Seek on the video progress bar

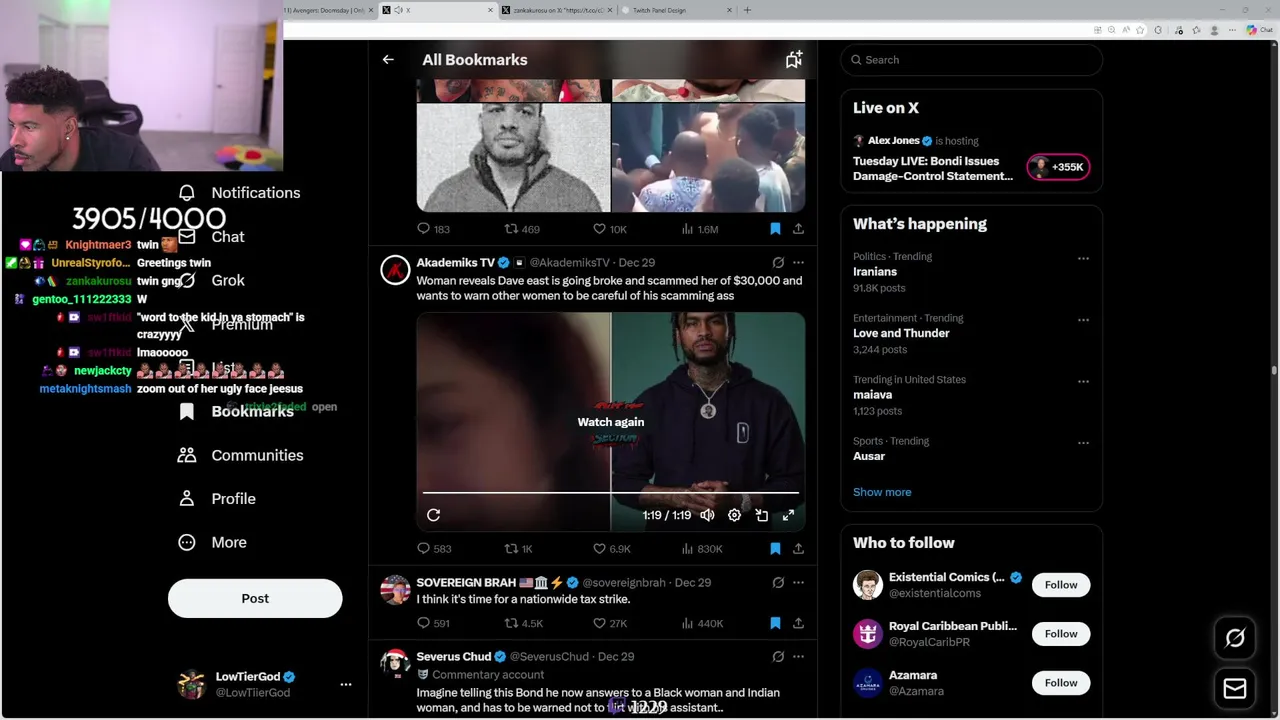pos(611,493)
